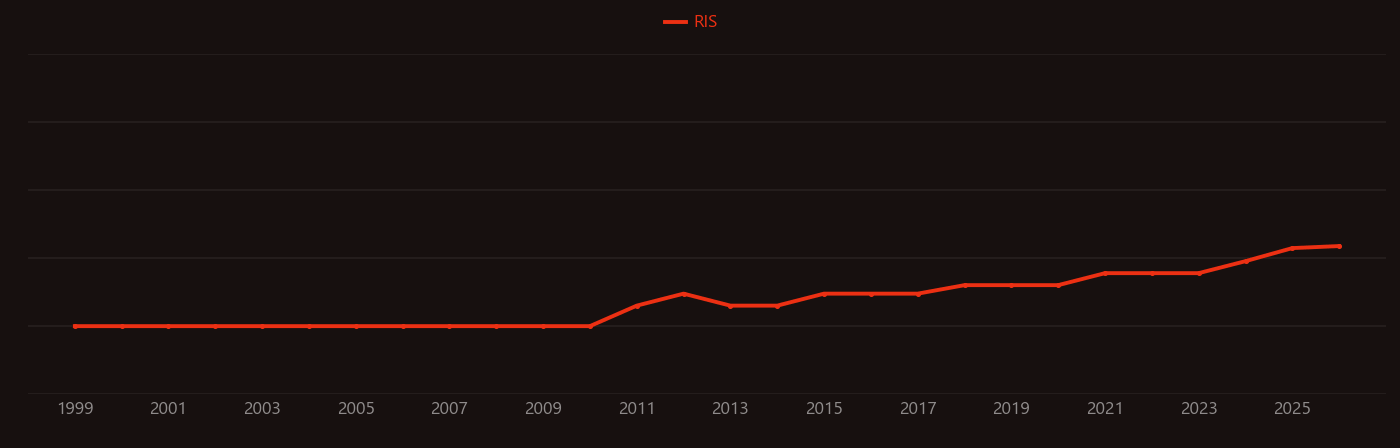Click the 2015 x-axis label
Image resolution: width=1400 pixels, height=448 pixels.
(824, 409)
